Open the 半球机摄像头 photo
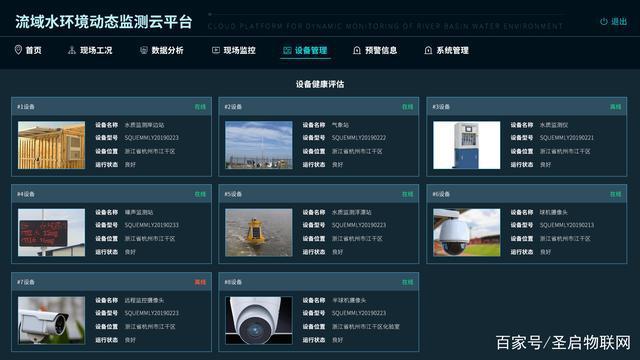 (259, 320)
